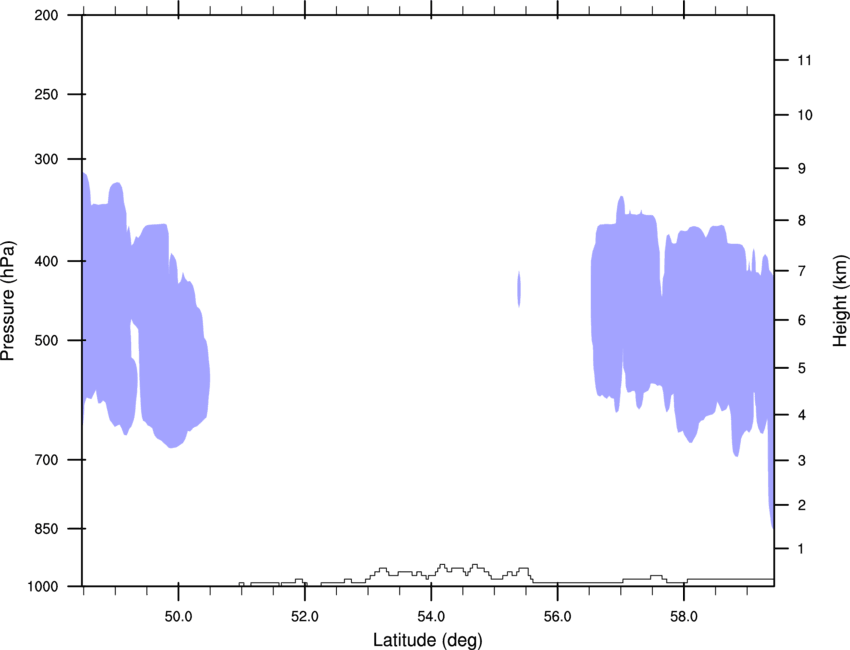Image resolution: width=850 pixels, height=650 pixels.
Task: Click the 5 km height label
Action: click(x=802, y=369)
